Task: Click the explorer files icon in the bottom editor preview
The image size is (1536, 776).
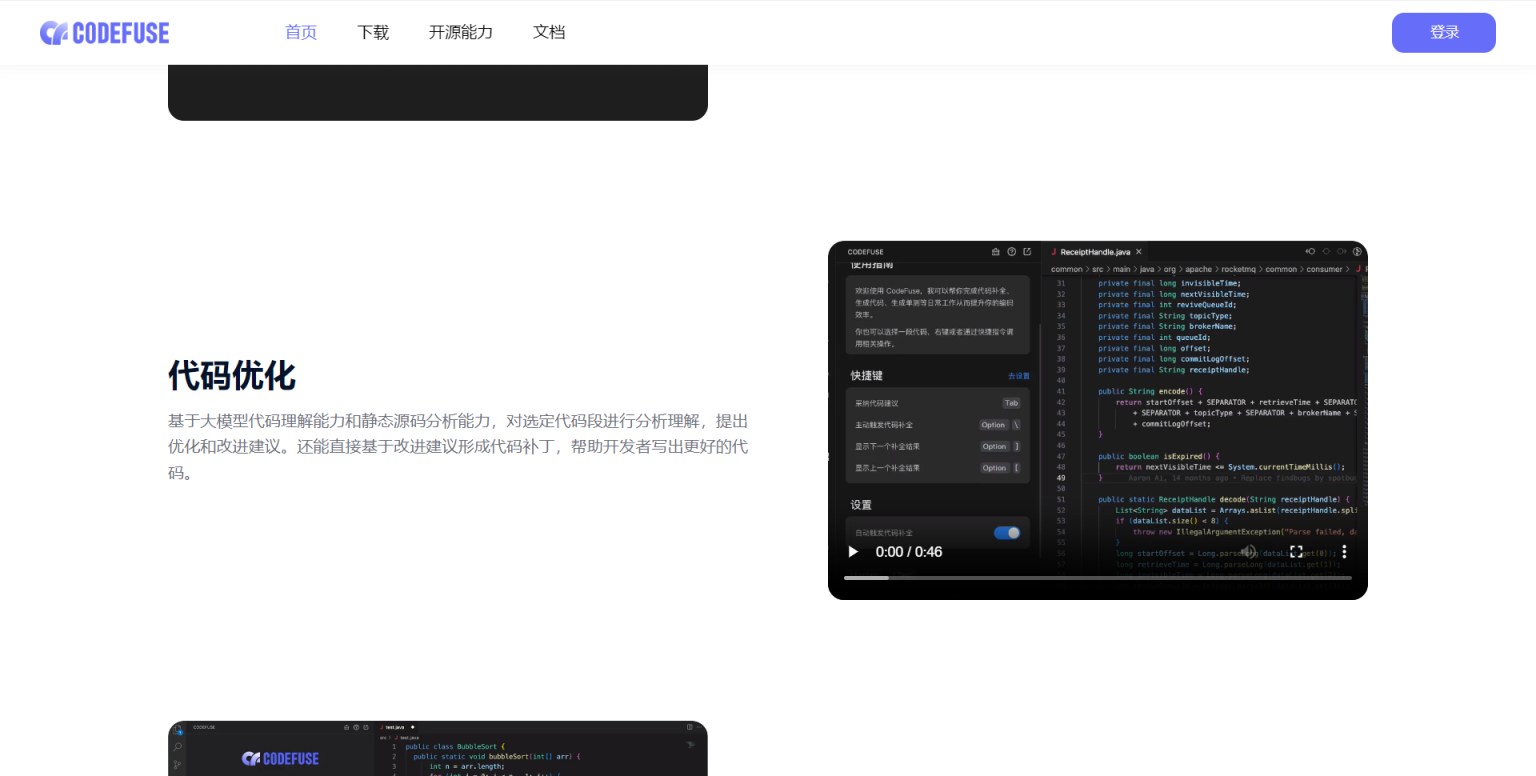Action: tap(177, 731)
